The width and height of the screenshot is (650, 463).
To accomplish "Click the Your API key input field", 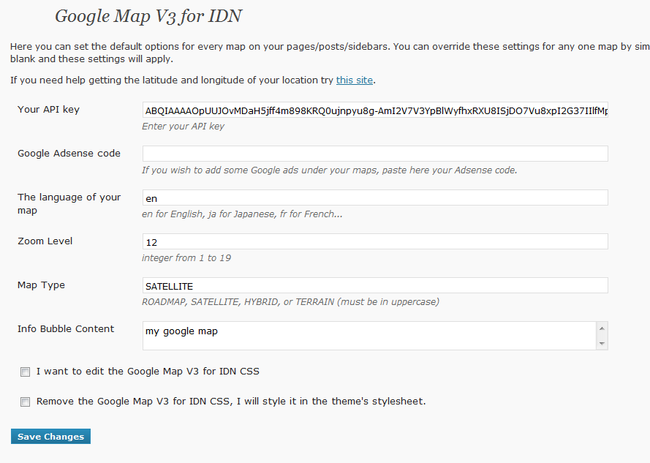I will tap(375, 110).
